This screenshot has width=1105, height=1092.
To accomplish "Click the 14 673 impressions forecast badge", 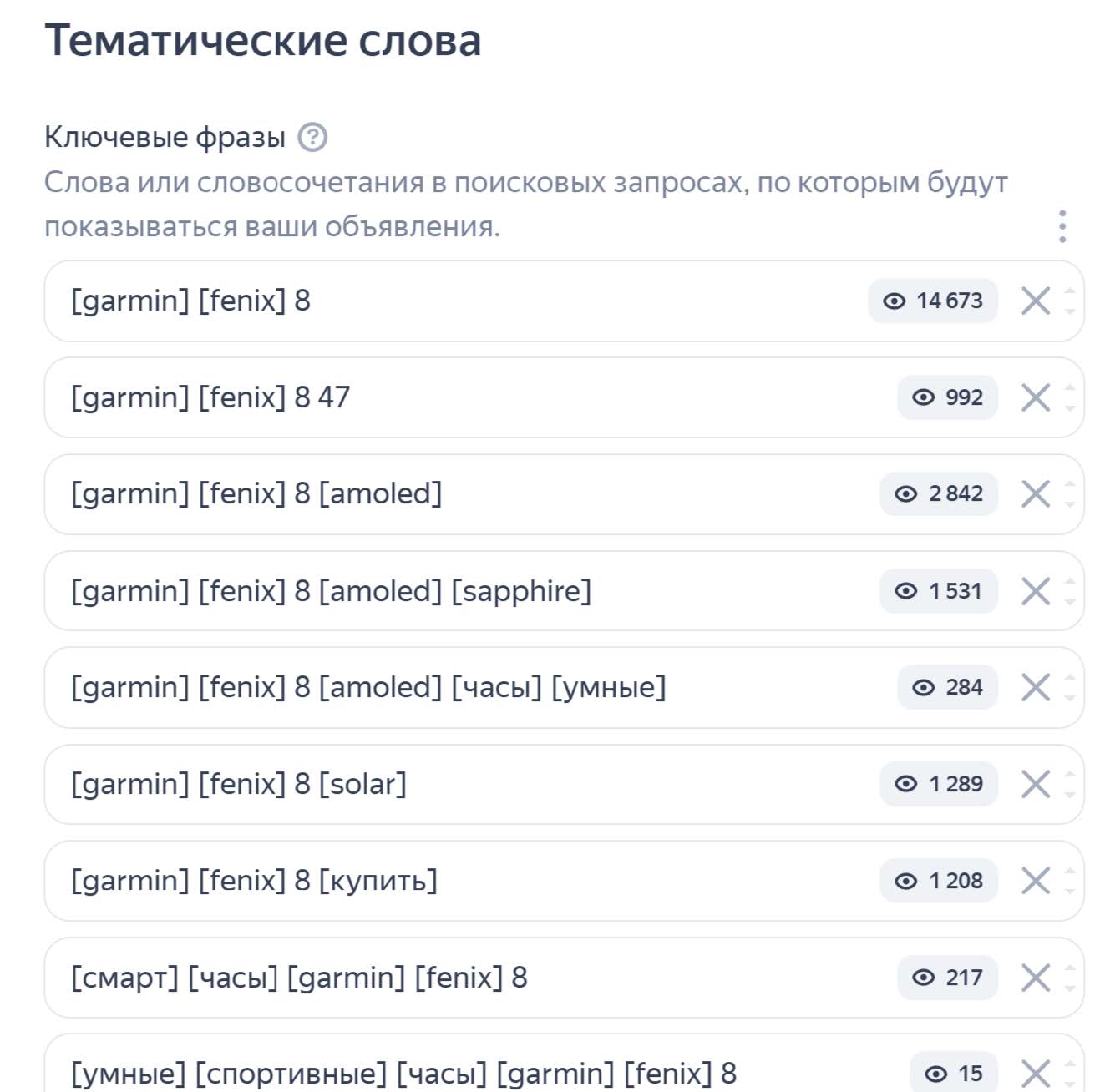I will click(933, 301).
